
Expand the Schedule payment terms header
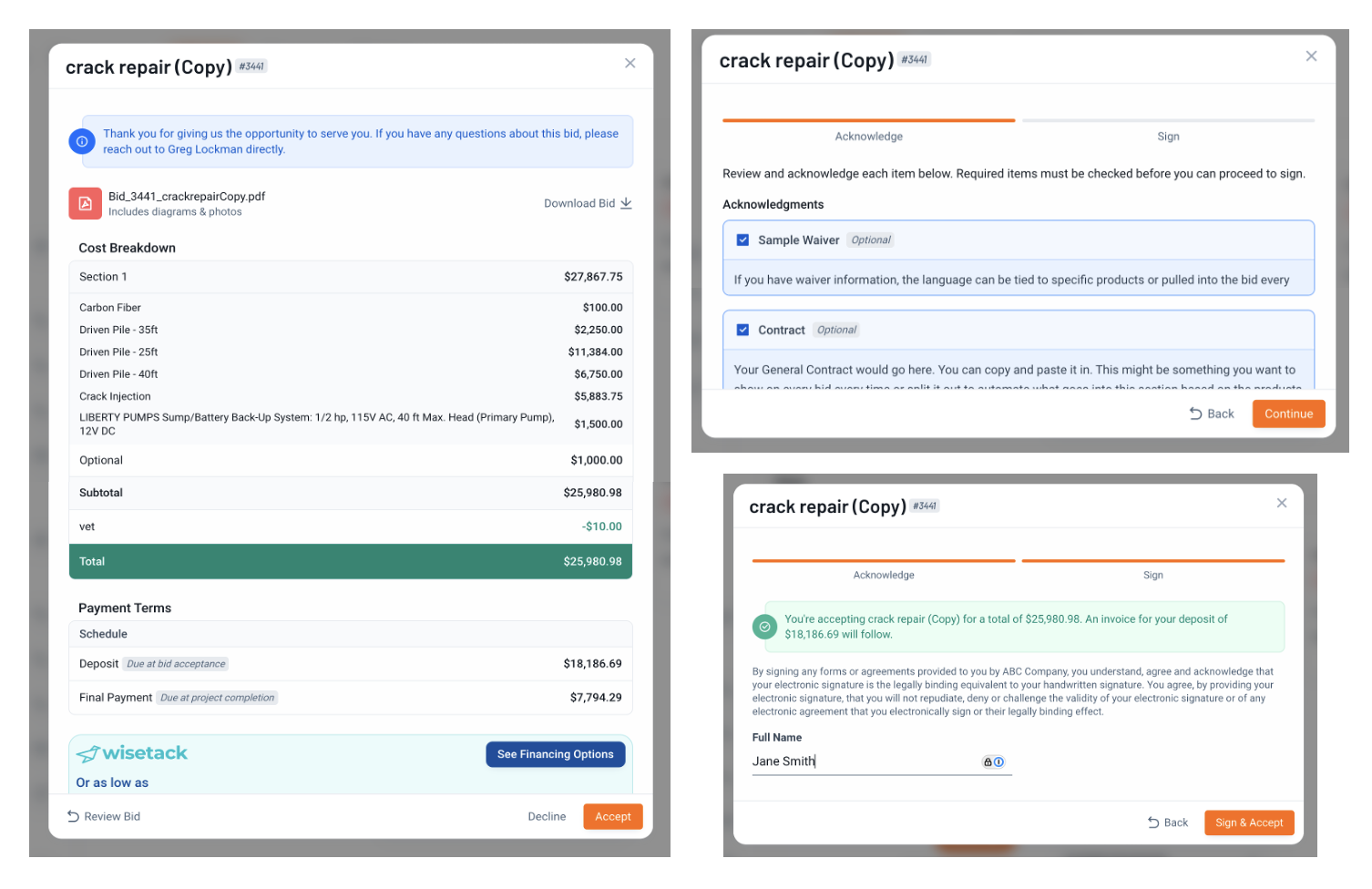[x=351, y=634]
